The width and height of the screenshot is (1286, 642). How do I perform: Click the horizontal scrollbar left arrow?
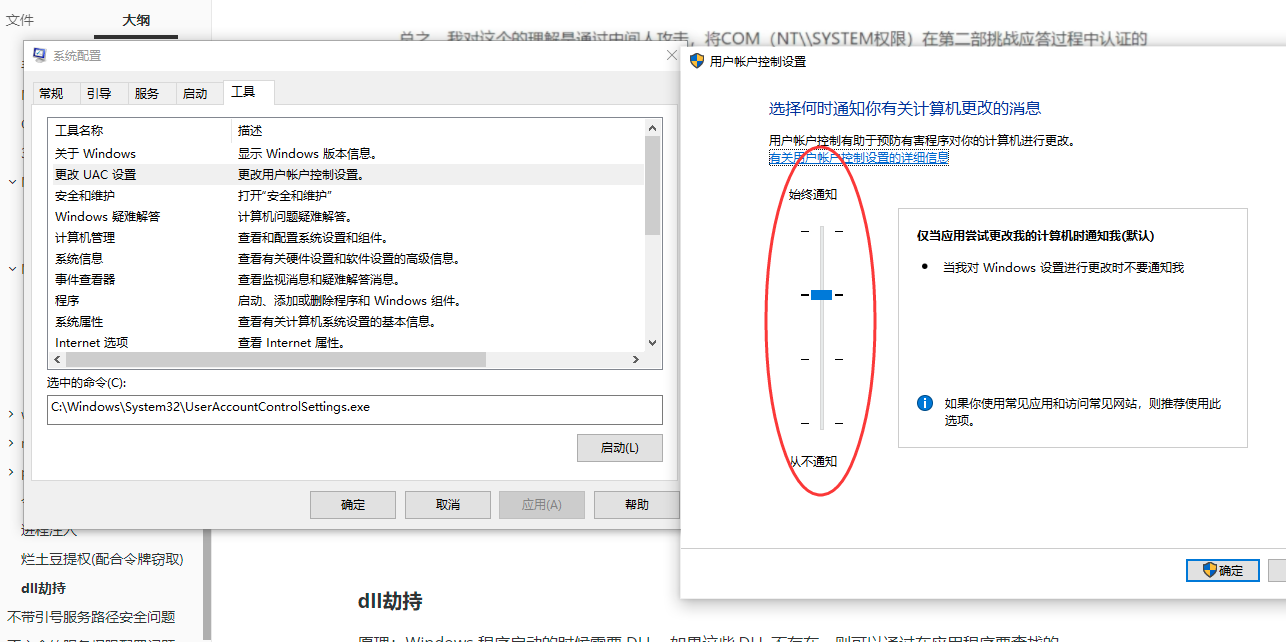coord(56,360)
